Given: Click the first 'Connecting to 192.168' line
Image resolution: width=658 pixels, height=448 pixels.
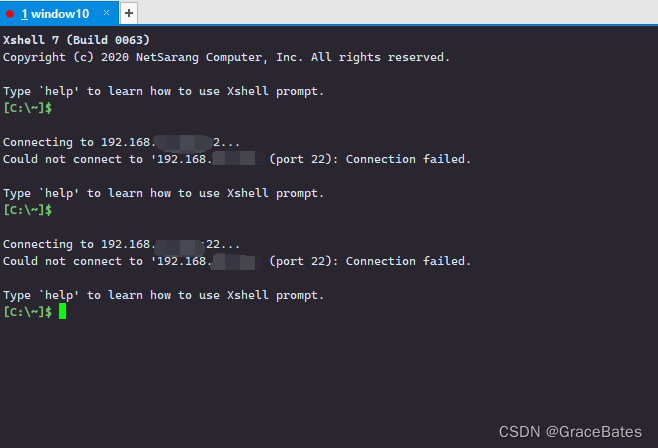Looking at the screenshot, I should (x=121, y=142).
